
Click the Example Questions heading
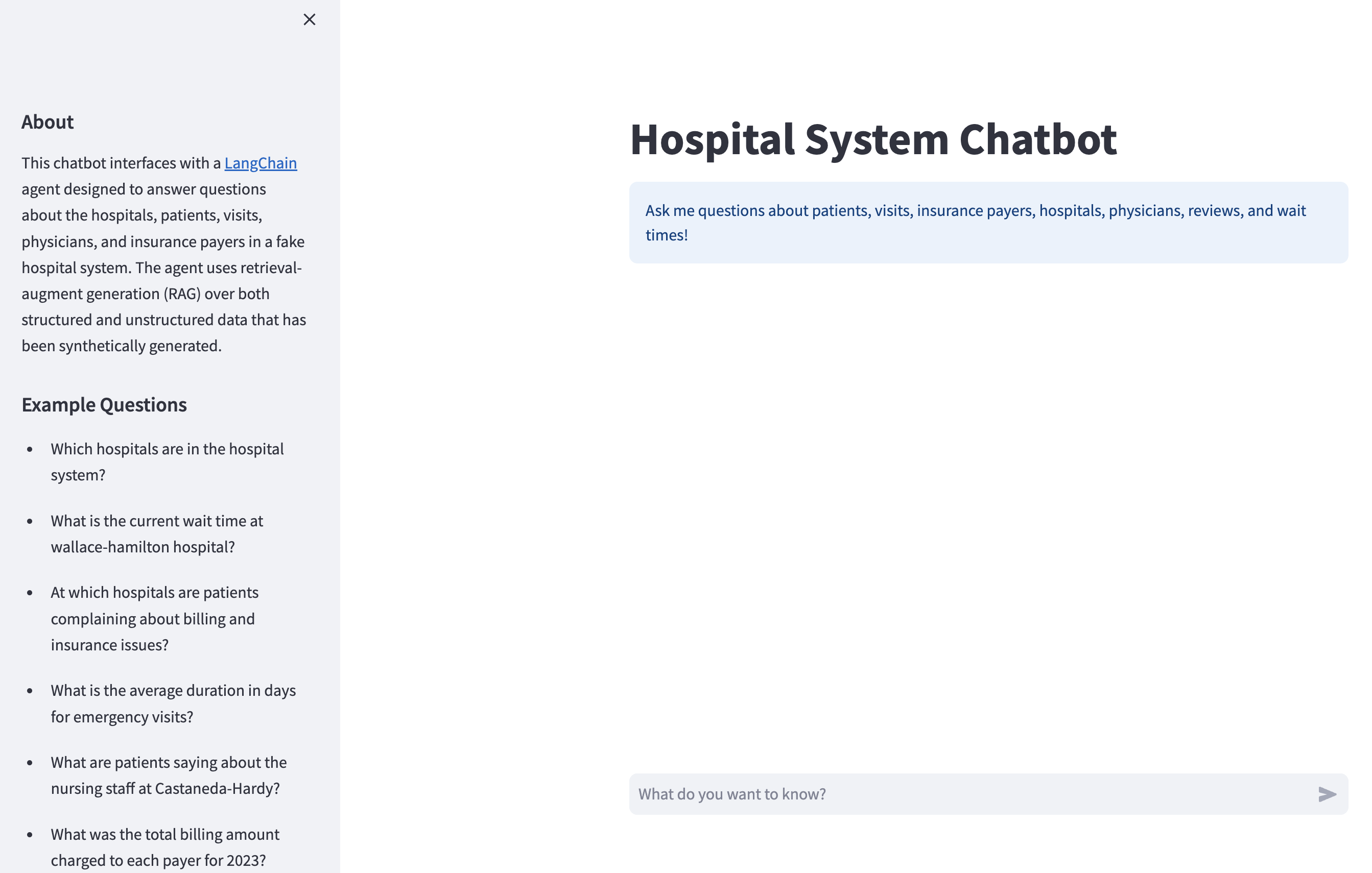[104, 404]
